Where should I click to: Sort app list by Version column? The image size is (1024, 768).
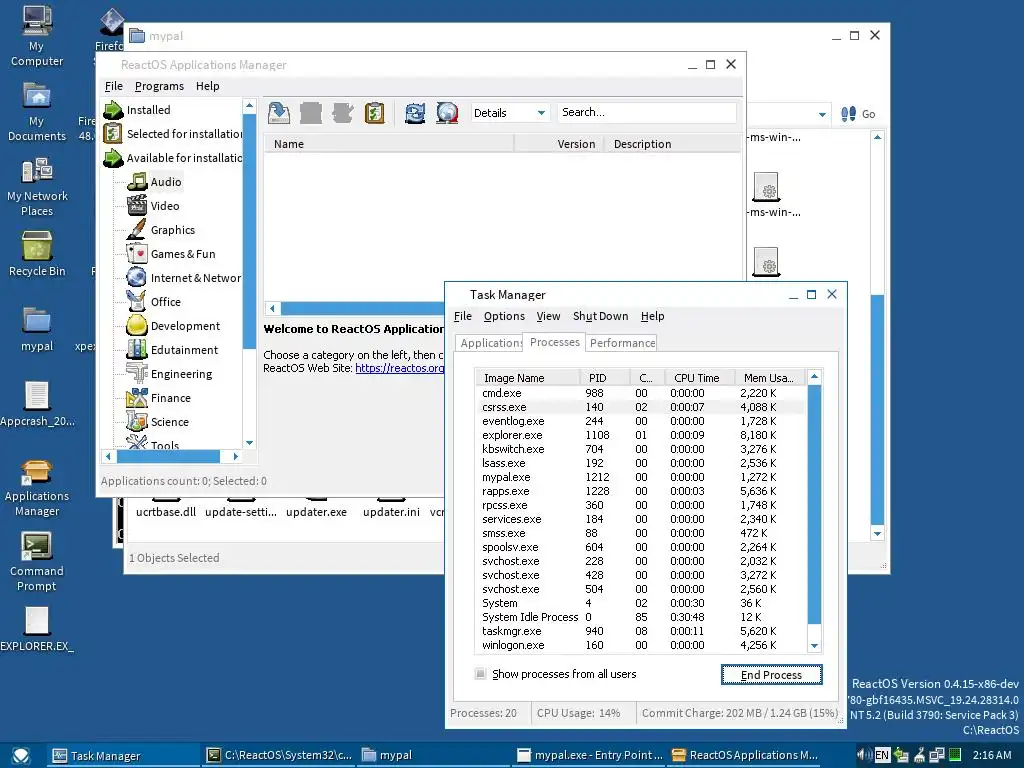click(559, 144)
